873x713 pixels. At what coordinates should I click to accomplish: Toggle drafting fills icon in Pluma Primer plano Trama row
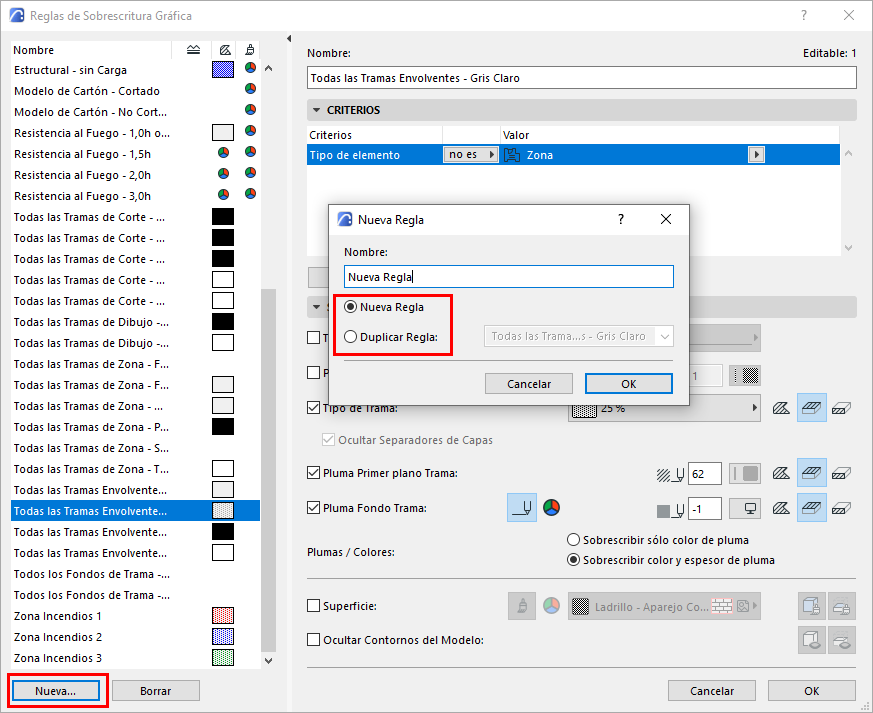point(841,474)
